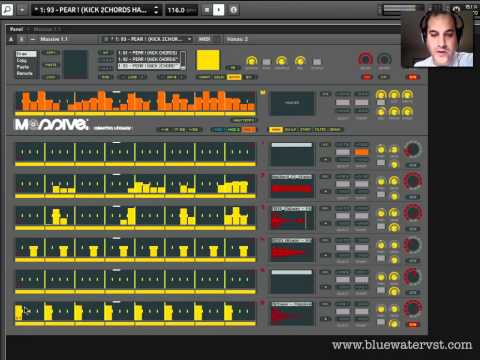Click the Massive 1.1 name in the plugin header
Viewport: 480px width, 360px height.
click(54, 39)
